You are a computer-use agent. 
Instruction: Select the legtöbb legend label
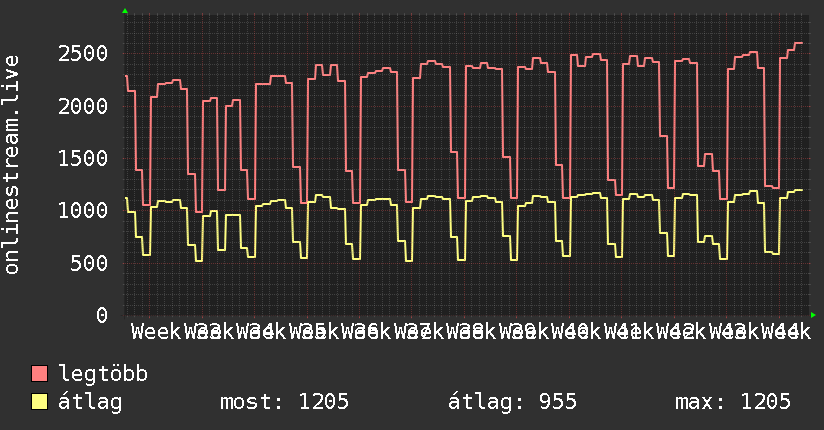103,374
